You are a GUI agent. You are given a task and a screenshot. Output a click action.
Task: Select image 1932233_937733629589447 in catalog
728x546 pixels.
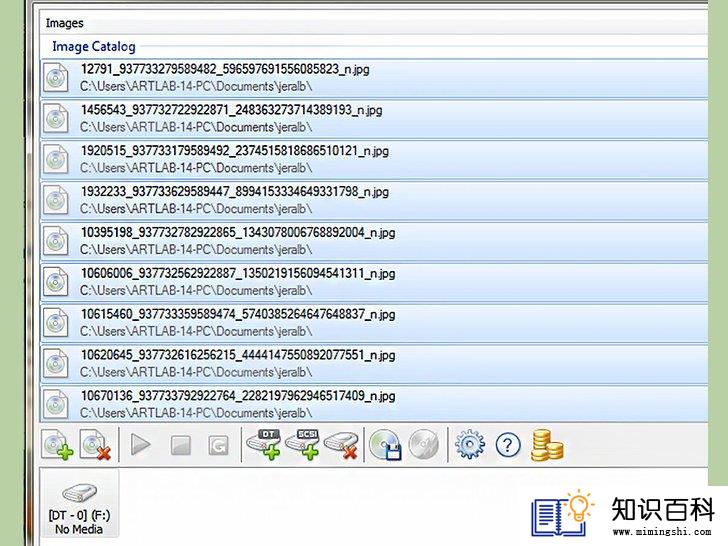pyautogui.click(x=374, y=201)
